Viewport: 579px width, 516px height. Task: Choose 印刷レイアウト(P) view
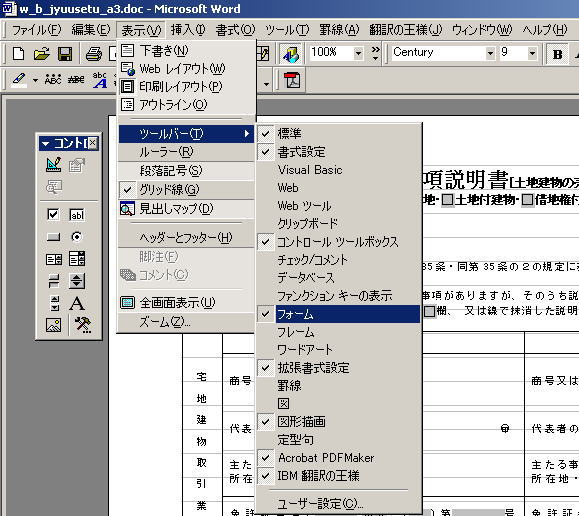(x=186, y=86)
